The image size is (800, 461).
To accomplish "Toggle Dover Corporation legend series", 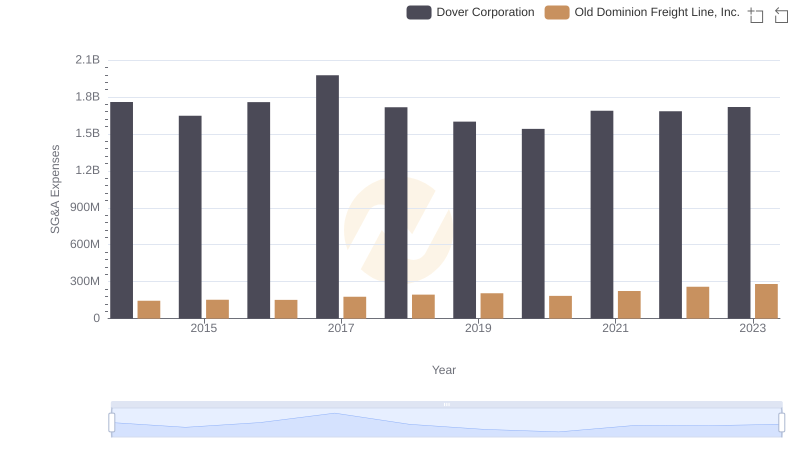I will pos(470,12).
